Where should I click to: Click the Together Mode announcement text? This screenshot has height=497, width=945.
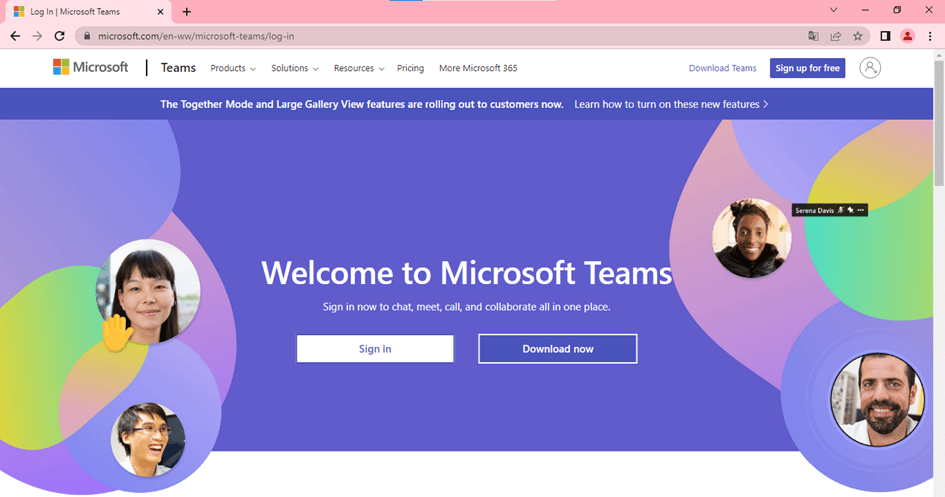362,104
